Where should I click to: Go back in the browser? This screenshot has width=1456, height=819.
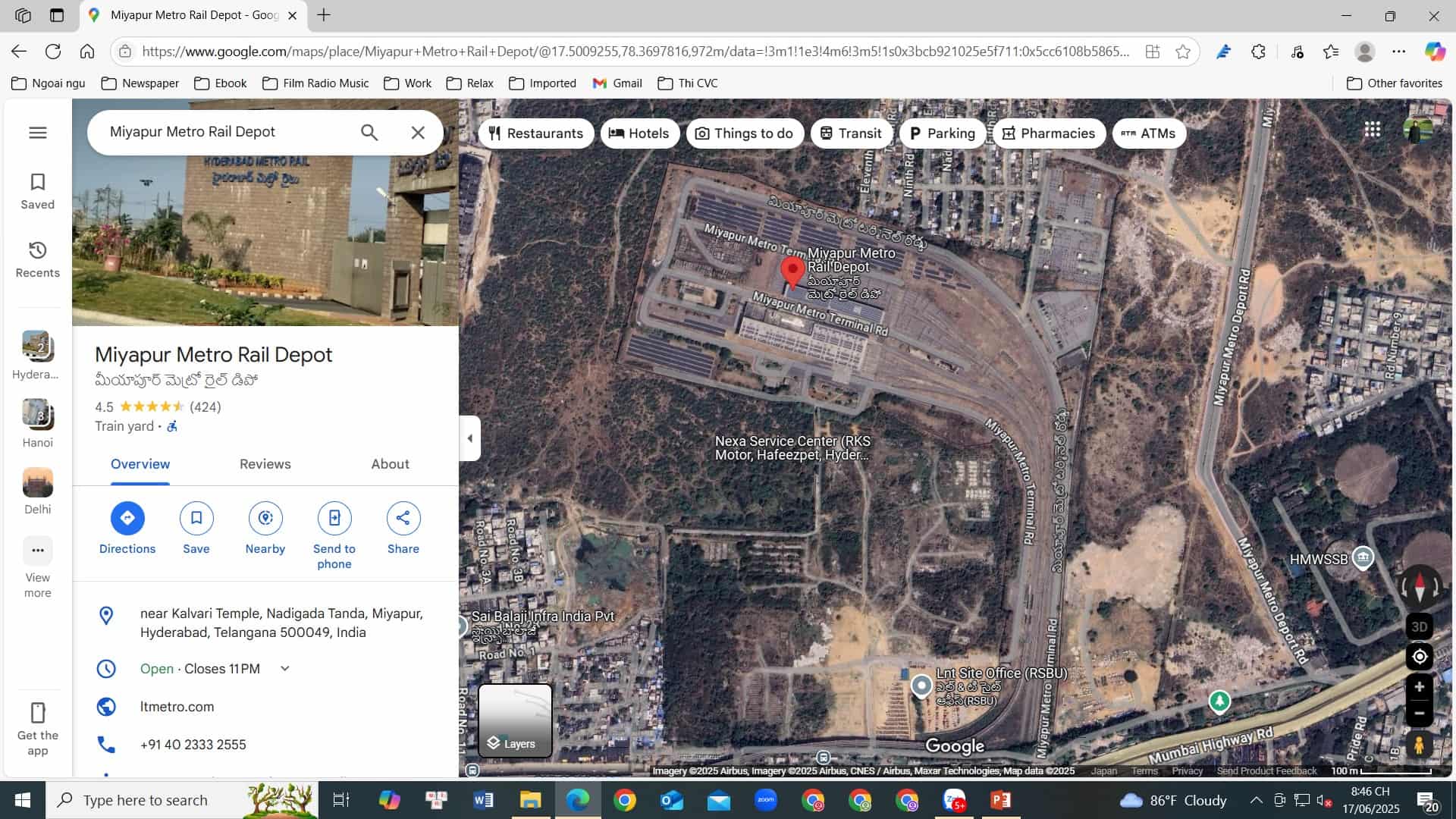tap(19, 52)
